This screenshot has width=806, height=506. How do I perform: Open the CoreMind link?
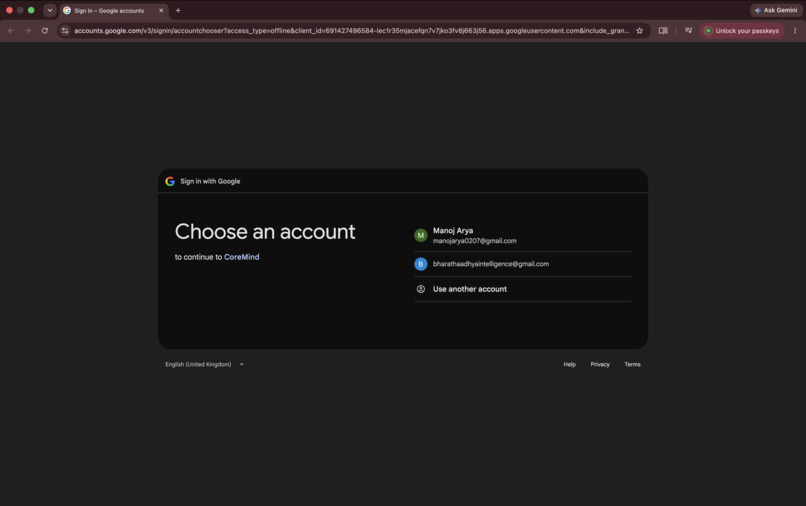(x=242, y=257)
